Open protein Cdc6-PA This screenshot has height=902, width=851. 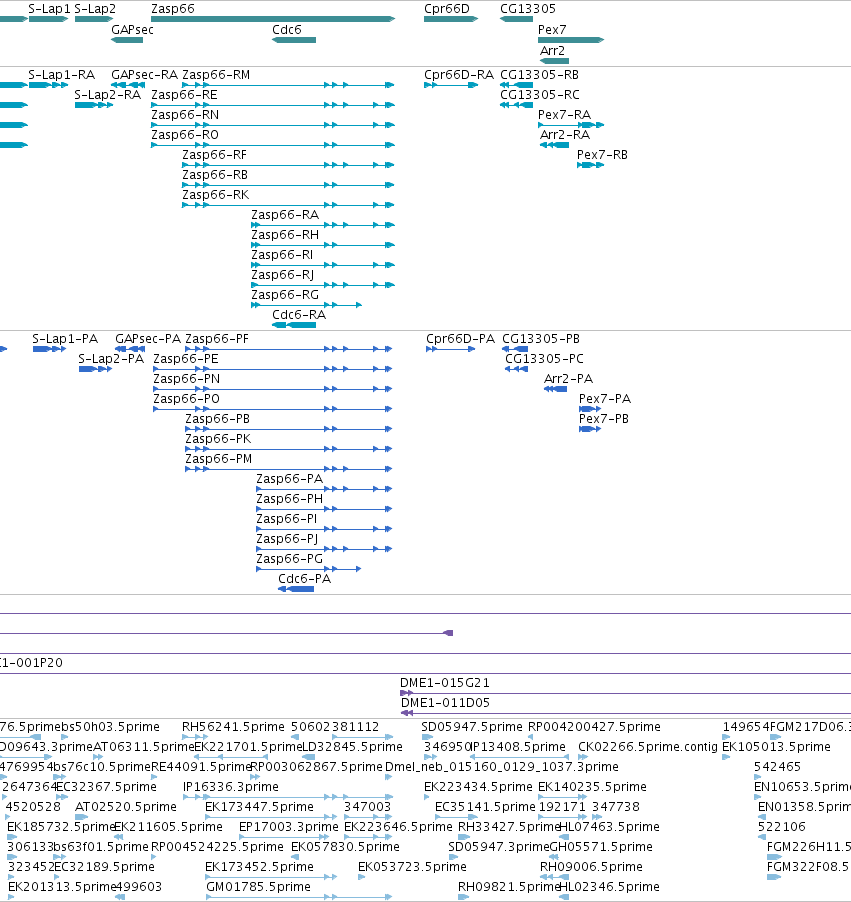pyautogui.click(x=304, y=579)
